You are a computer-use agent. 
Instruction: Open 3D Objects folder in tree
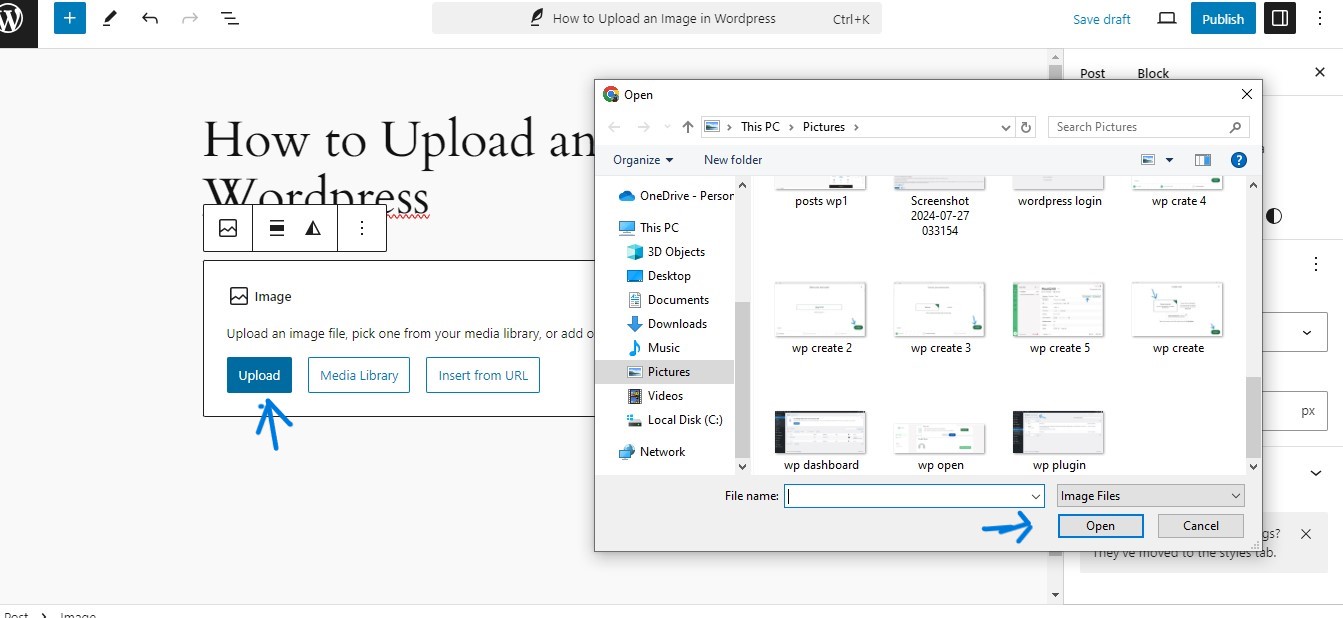[x=666, y=251]
